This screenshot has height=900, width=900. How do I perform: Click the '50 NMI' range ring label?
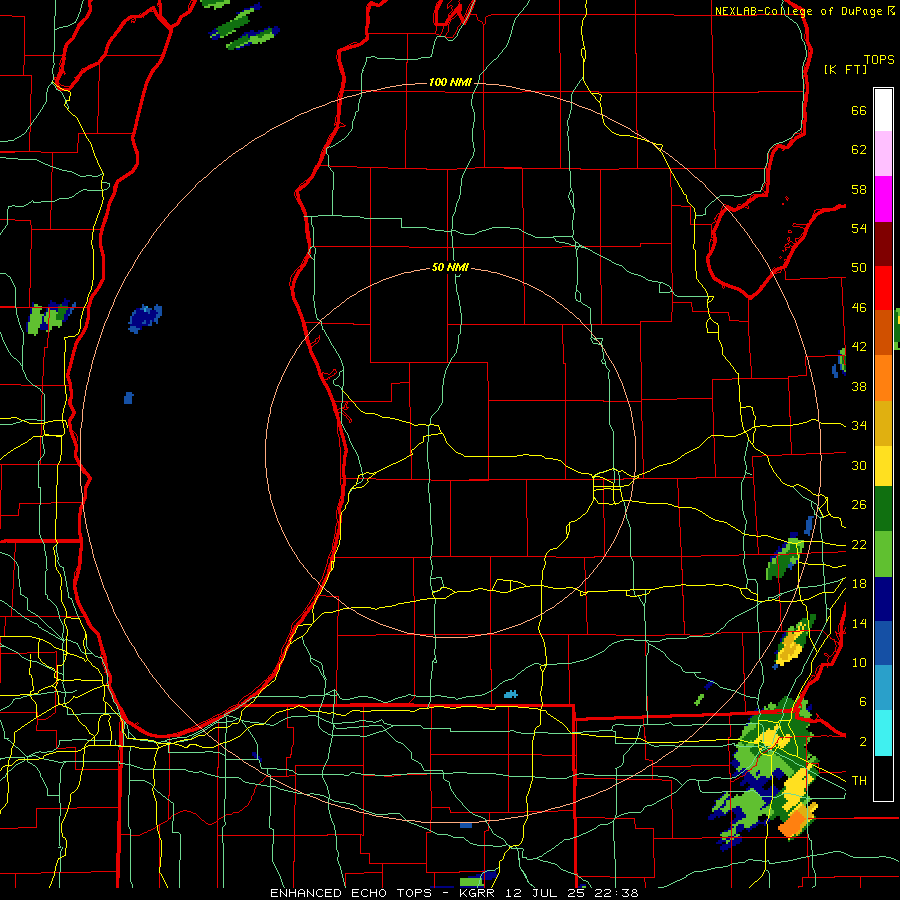click(x=450, y=267)
